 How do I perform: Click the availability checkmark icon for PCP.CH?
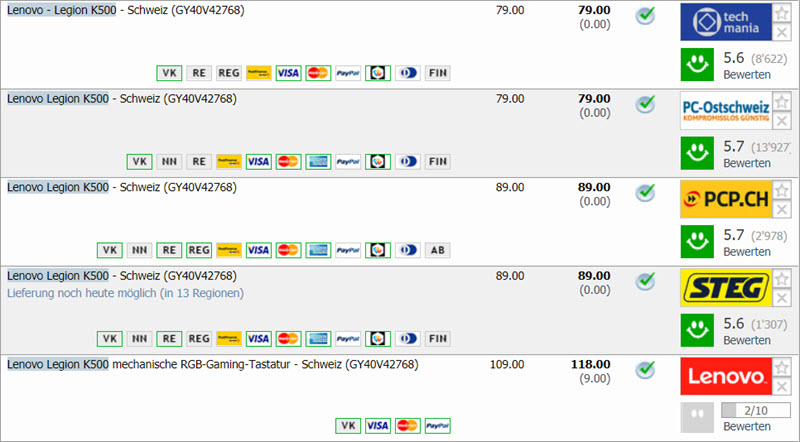[x=646, y=191]
